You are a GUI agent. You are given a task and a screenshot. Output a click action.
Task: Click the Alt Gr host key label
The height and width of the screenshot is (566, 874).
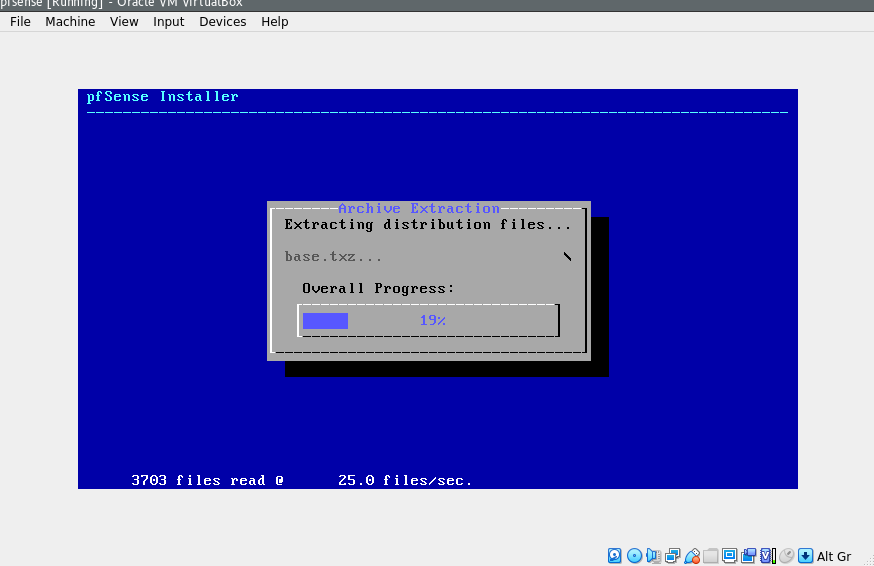(x=834, y=556)
